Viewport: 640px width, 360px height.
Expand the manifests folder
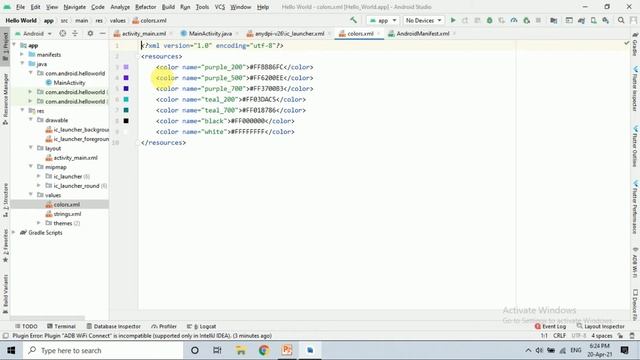tap(22, 54)
